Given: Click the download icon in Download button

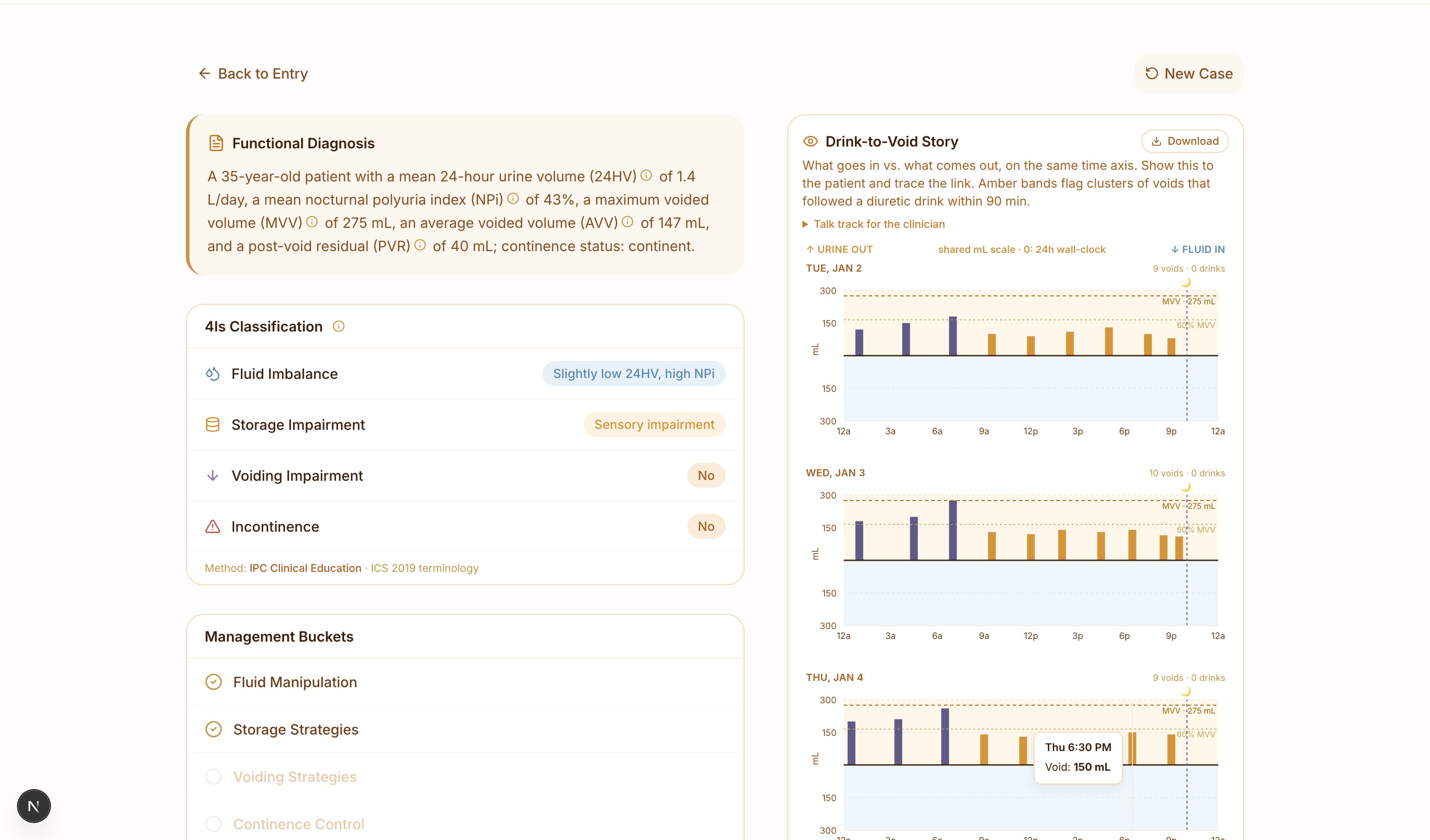Looking at the screenshot, I should 1157,141.
